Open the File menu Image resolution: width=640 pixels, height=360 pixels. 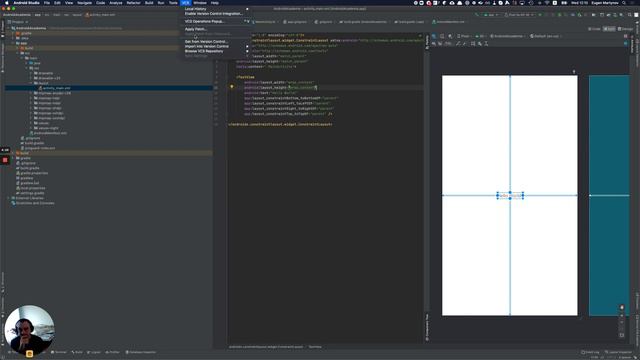tap(47, 3)
